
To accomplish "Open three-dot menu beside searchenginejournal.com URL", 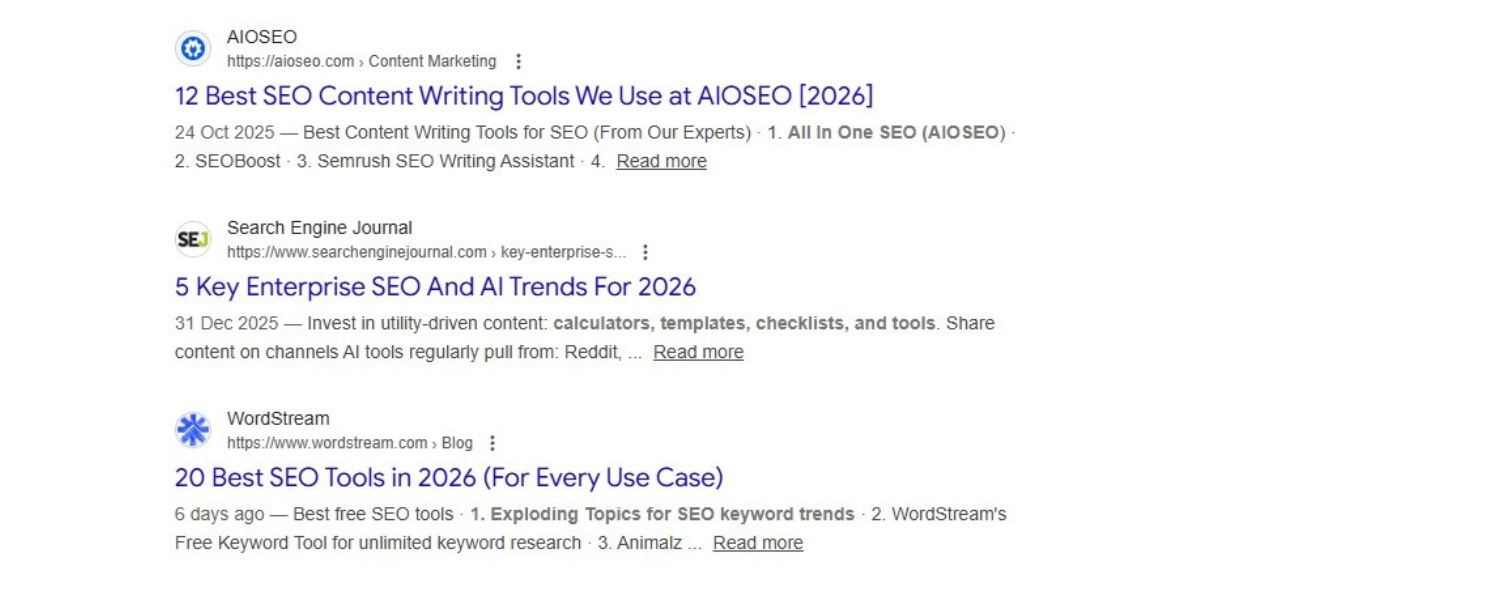I will pyautogui.click(x=645, y=252).
